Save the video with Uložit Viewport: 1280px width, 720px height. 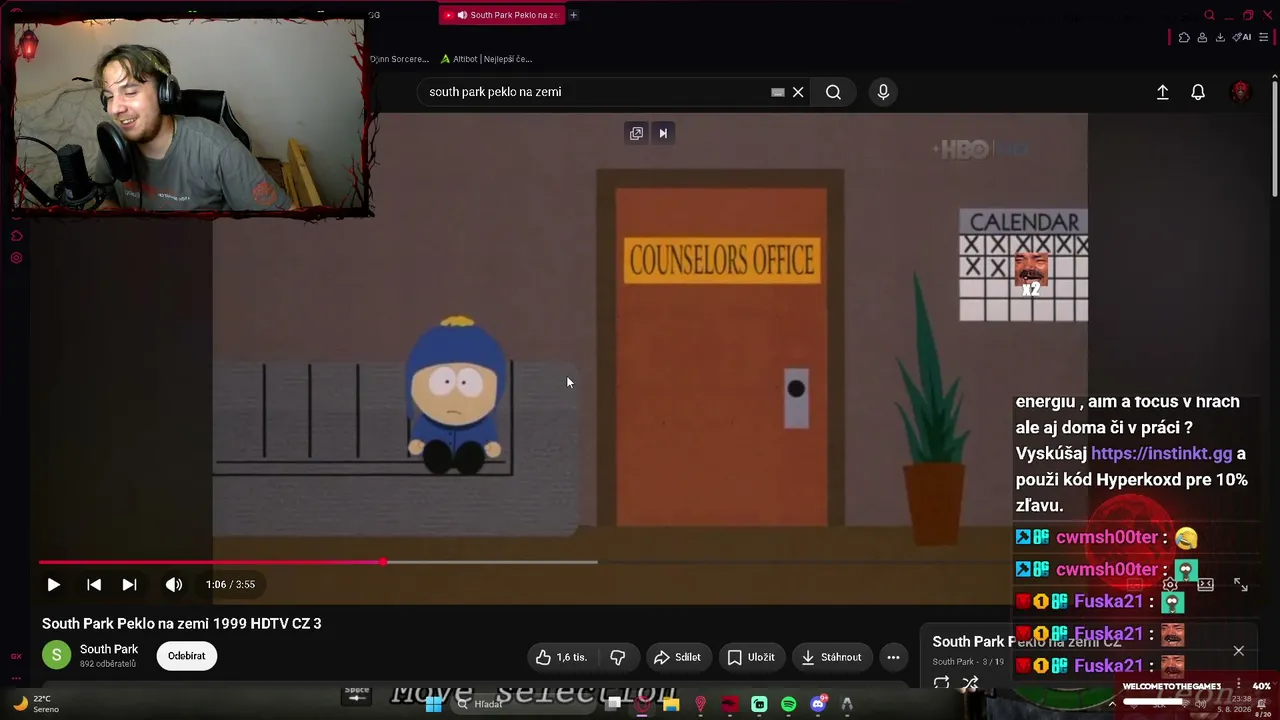tap(751, 657)
